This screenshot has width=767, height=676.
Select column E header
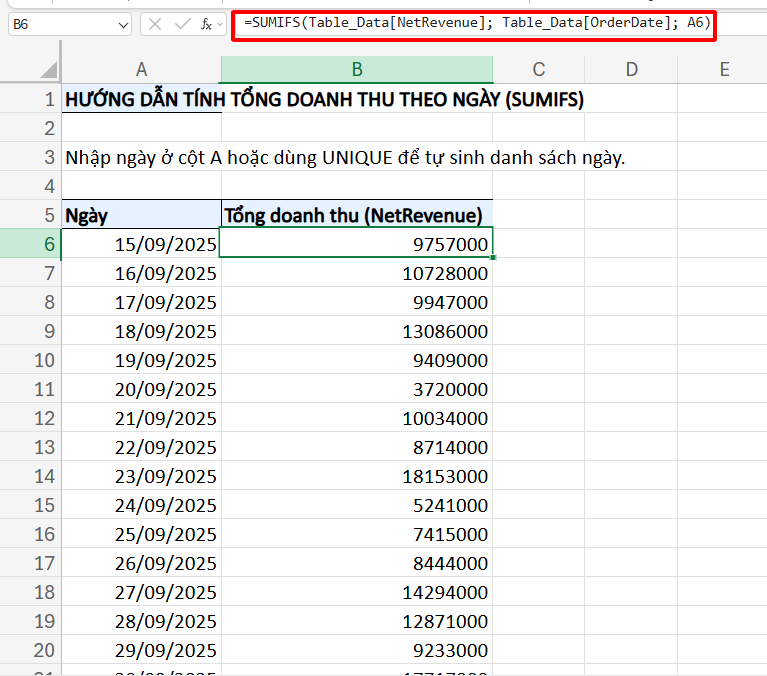(723, 69)
